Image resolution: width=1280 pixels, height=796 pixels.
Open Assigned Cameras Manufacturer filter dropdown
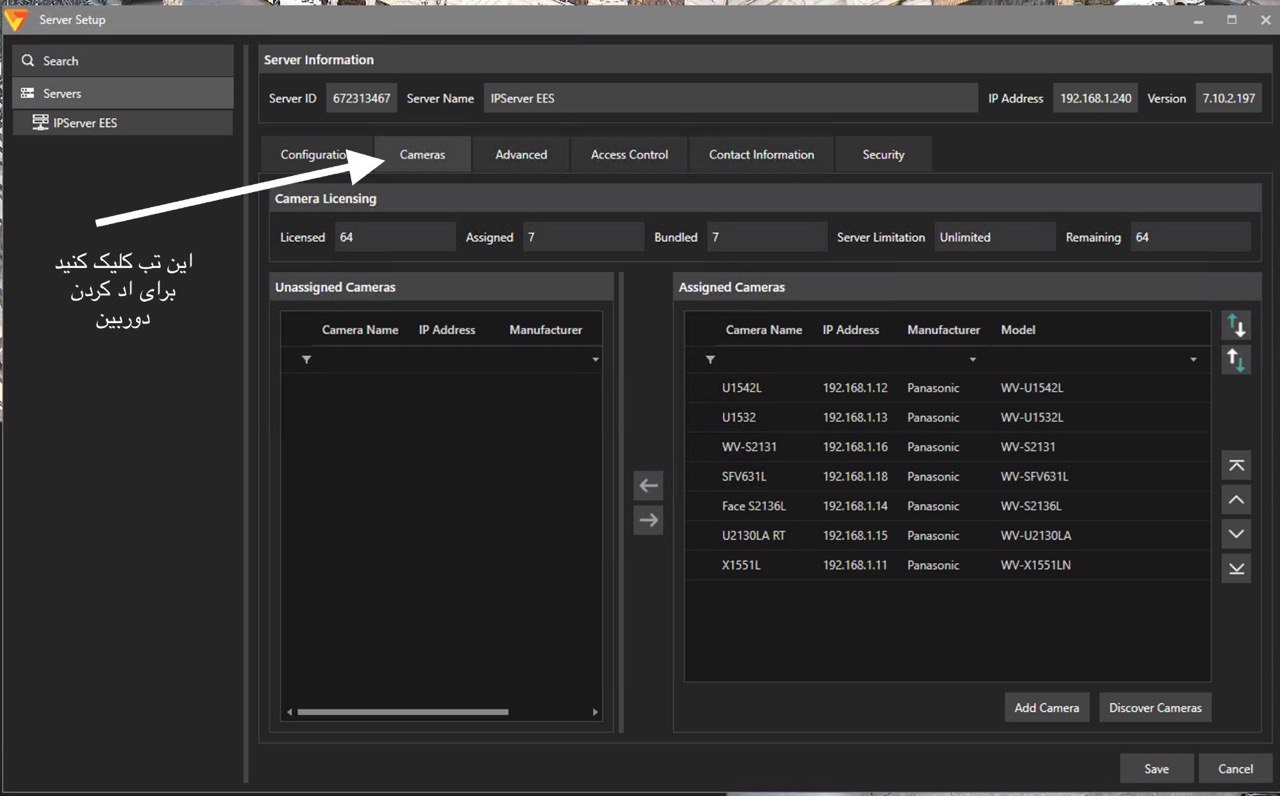click(x=972, y=359)
